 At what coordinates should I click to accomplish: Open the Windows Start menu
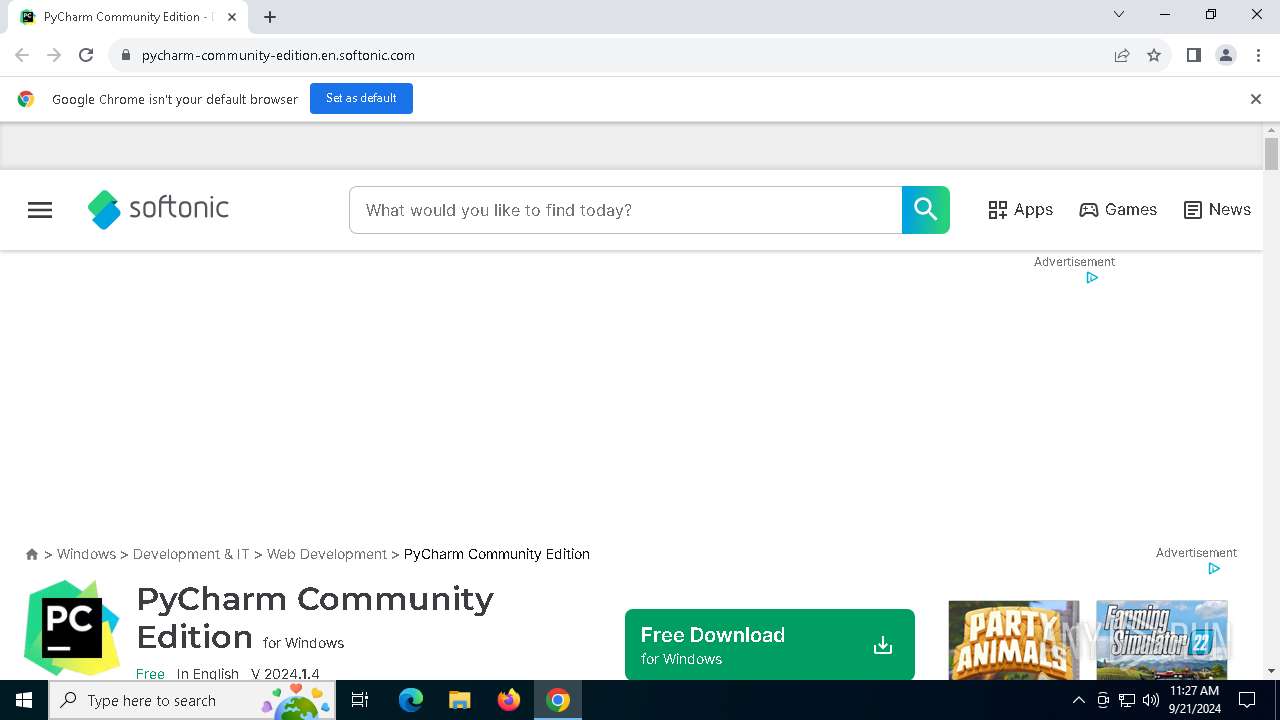pos(24,700)
